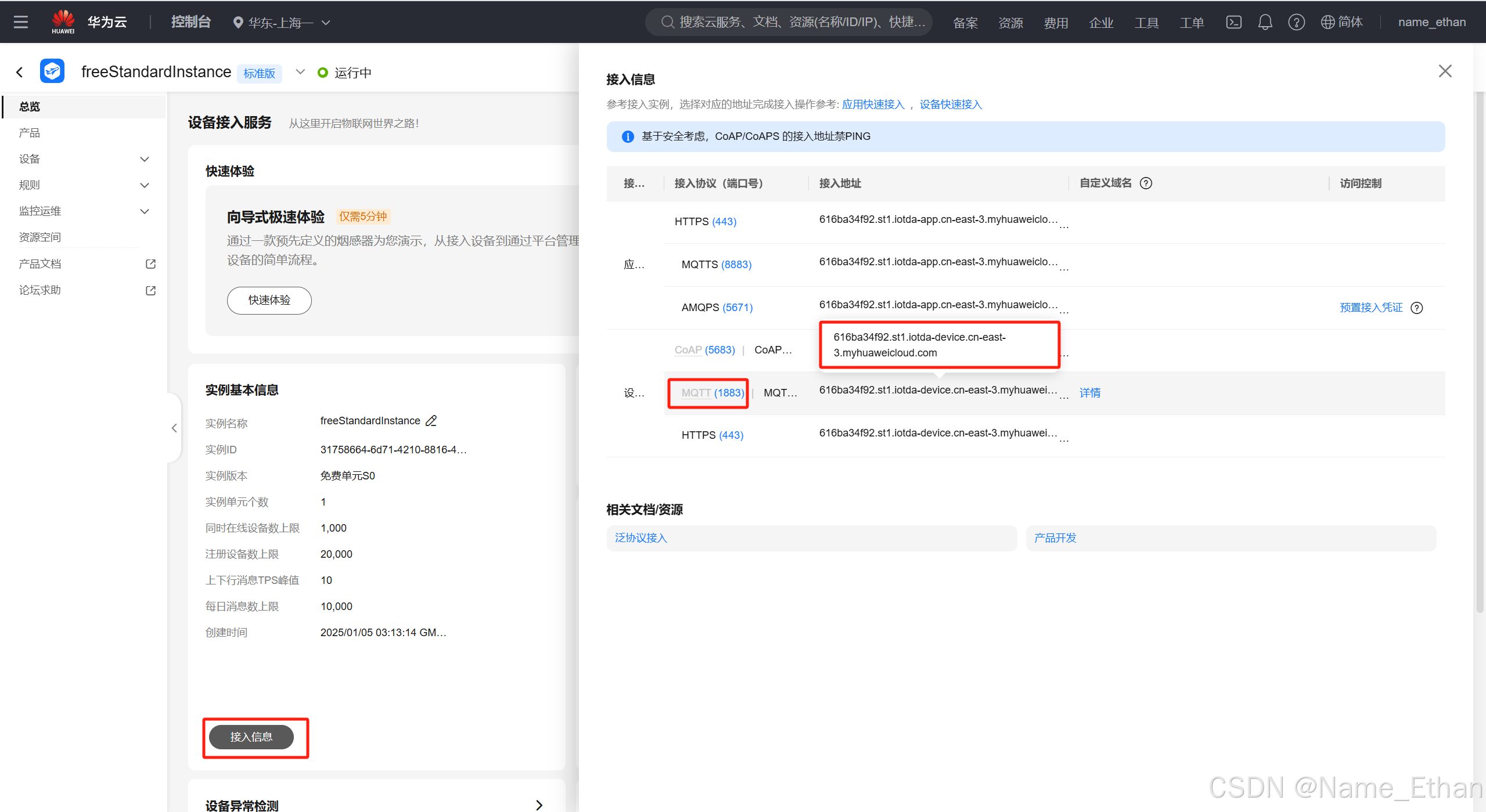Viewport: 1486px width, 812px height.
Task: Click the help icon beside 自定义域名
Action: 1146,183
